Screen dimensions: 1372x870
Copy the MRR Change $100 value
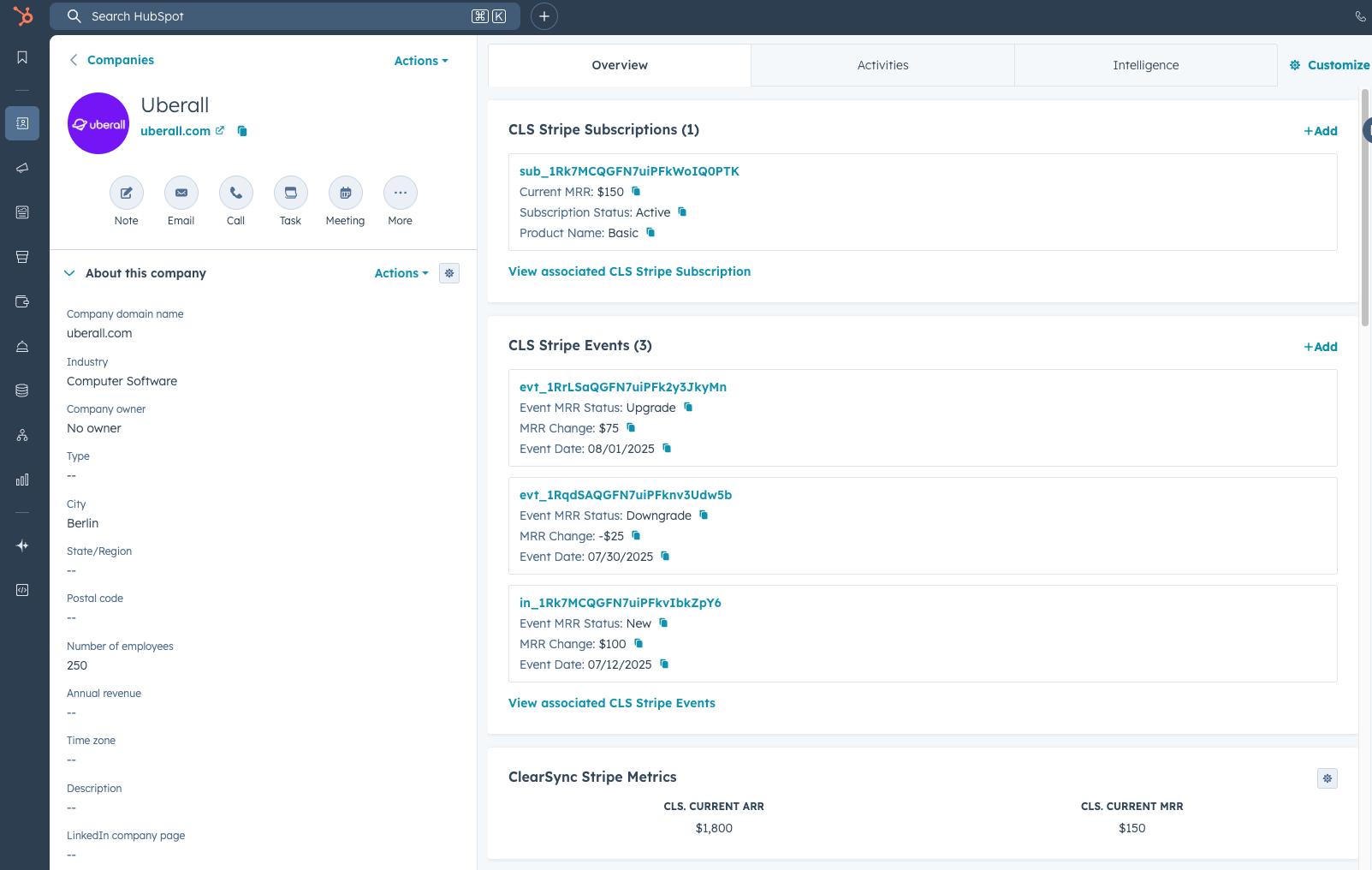click(638, 643)
